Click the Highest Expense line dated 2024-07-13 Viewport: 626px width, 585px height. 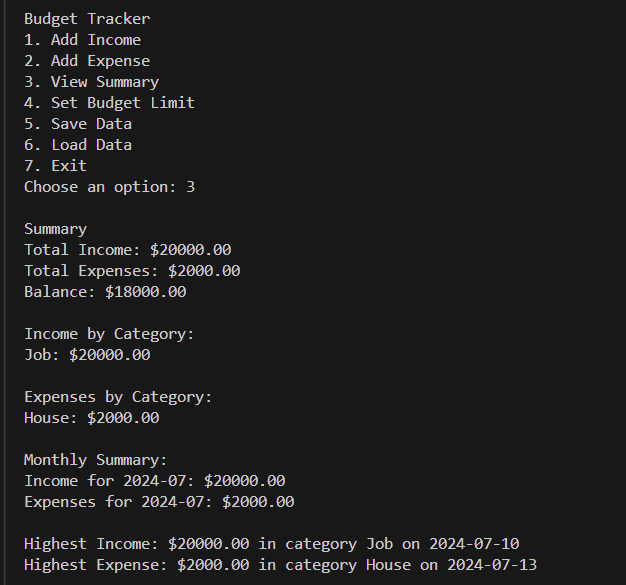click(281, 565)
